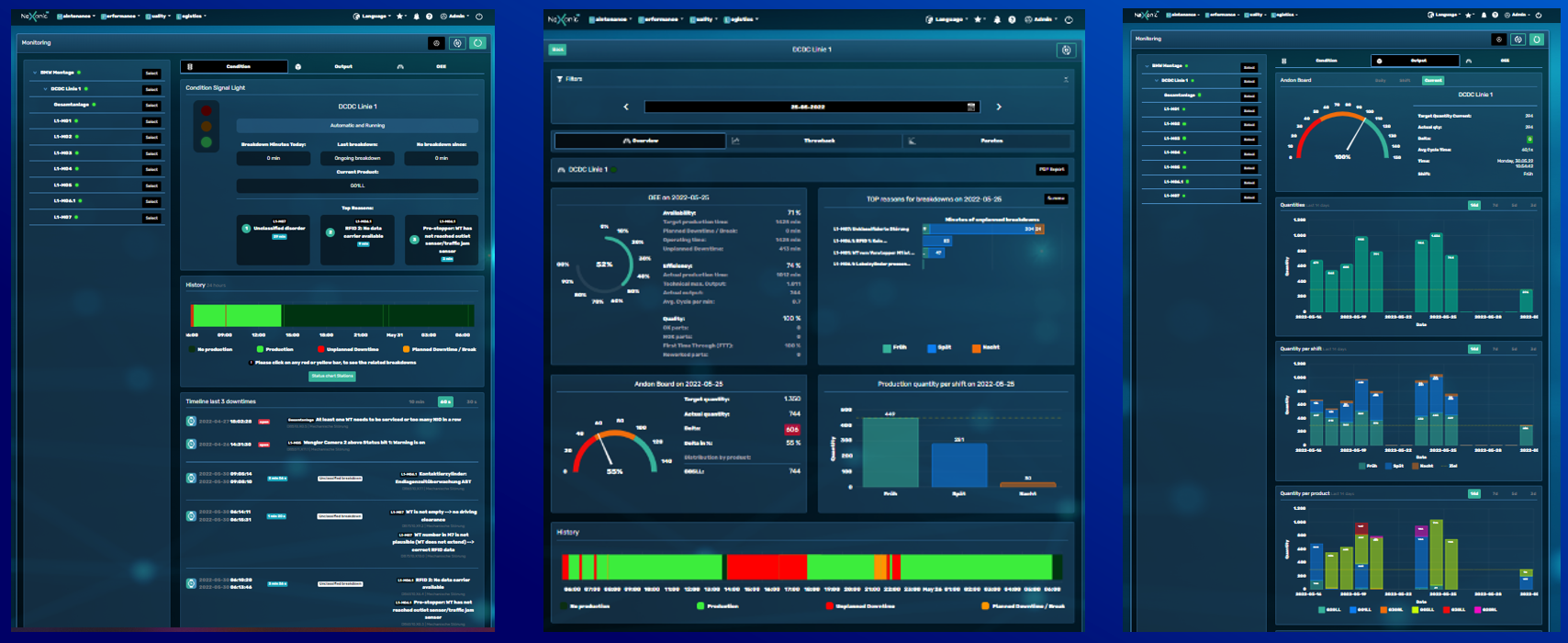This screenshot has width=1568, height=643.
Task: Click the PDF Report button
Action: pyautogui.click(x=1052, y=170)
